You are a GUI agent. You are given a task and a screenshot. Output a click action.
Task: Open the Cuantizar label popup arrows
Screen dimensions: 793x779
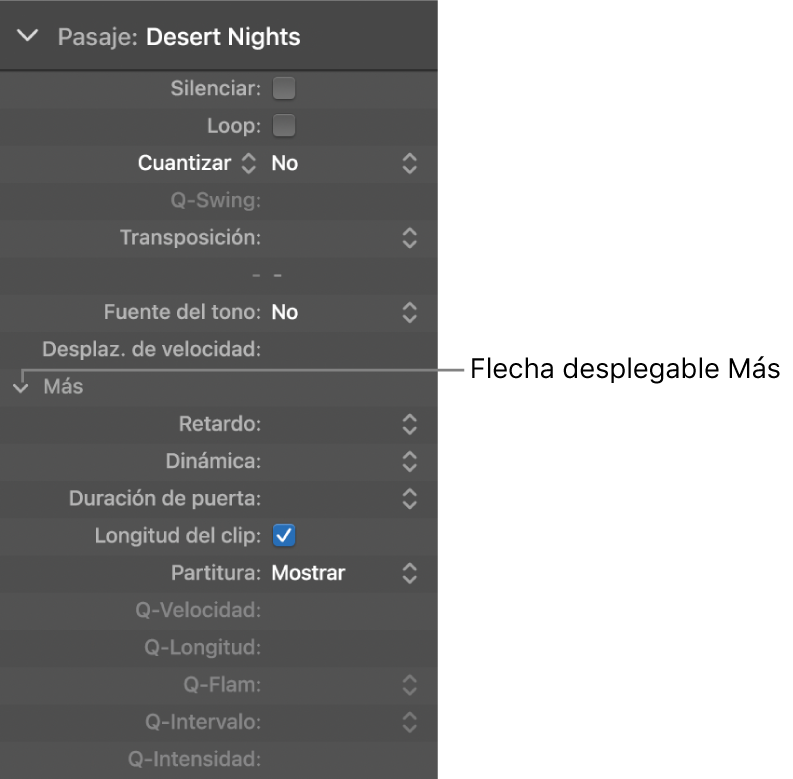[249, 163]
